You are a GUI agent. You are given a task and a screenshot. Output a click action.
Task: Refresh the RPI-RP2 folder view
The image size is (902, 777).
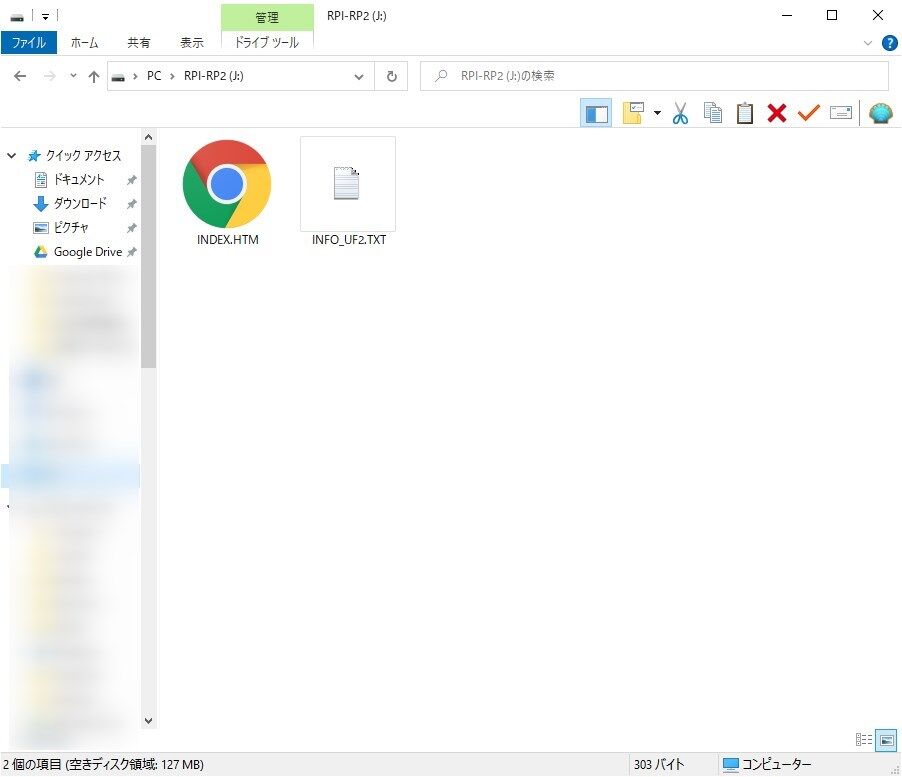tap(391, 76)
